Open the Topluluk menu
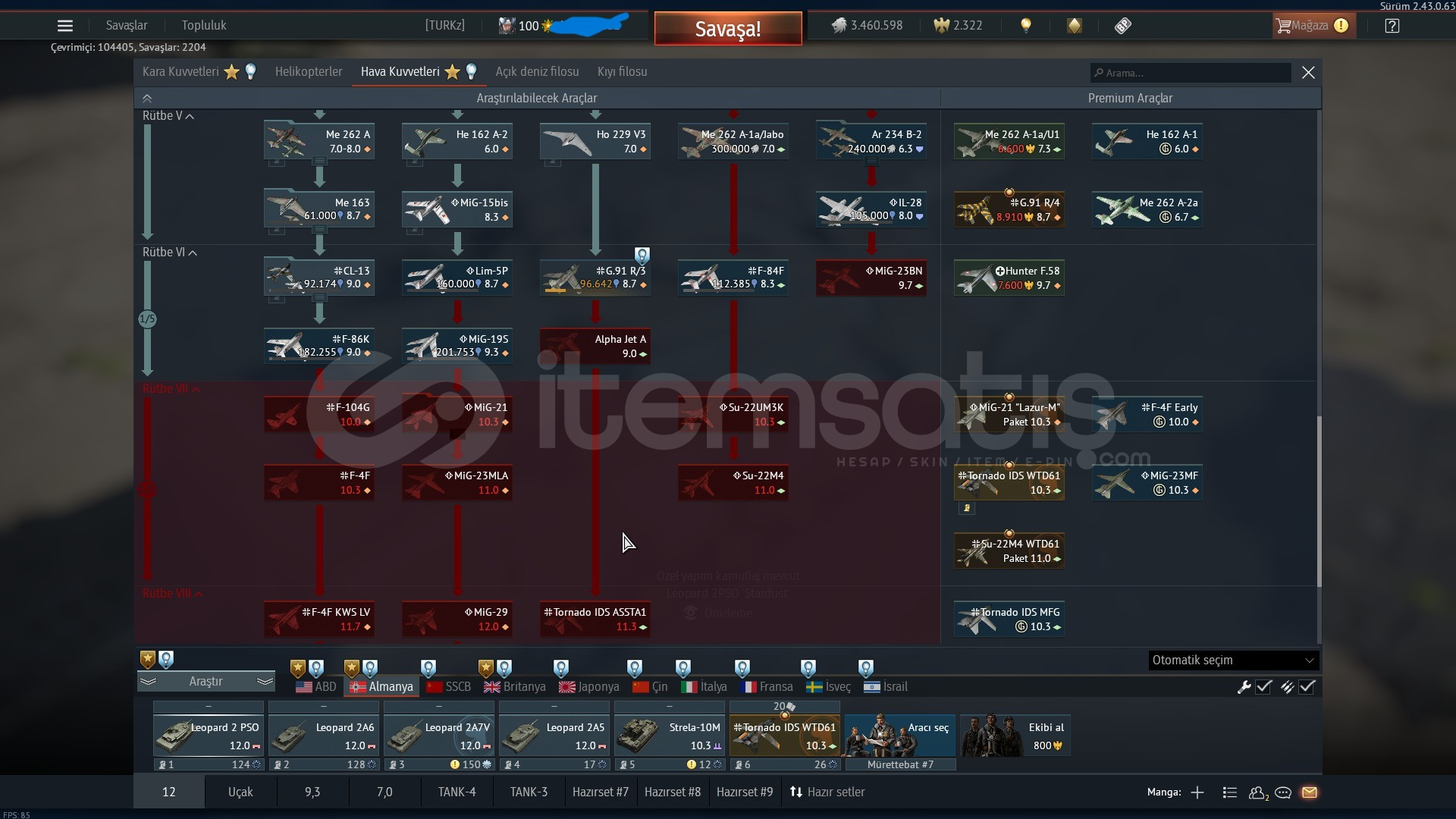 pyautogui.click(x=204, y=26)
